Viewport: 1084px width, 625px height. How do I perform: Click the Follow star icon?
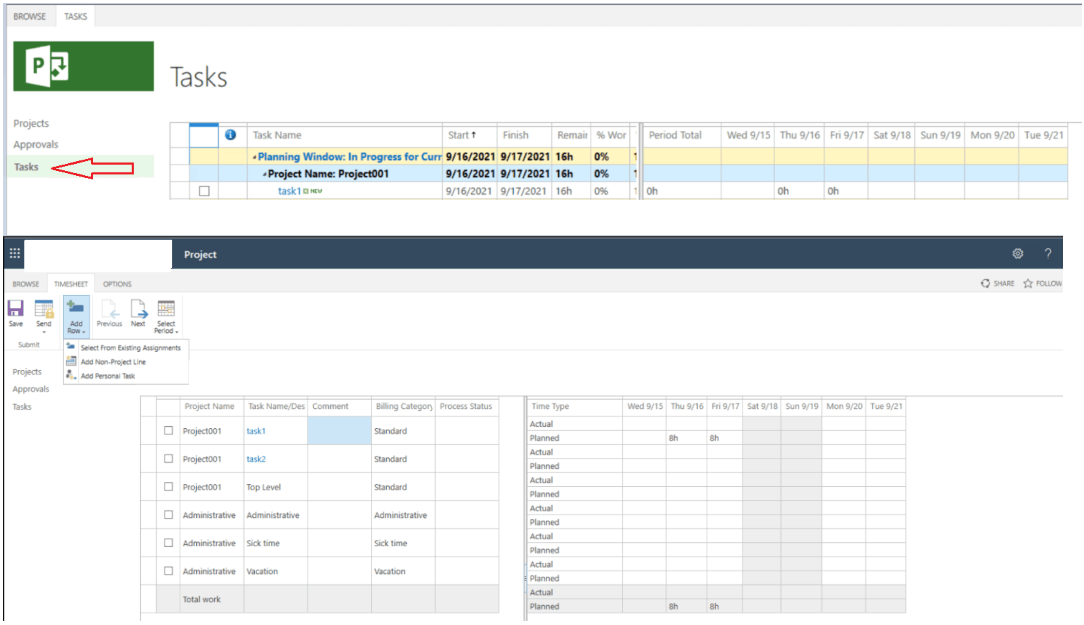point(1028,283)
